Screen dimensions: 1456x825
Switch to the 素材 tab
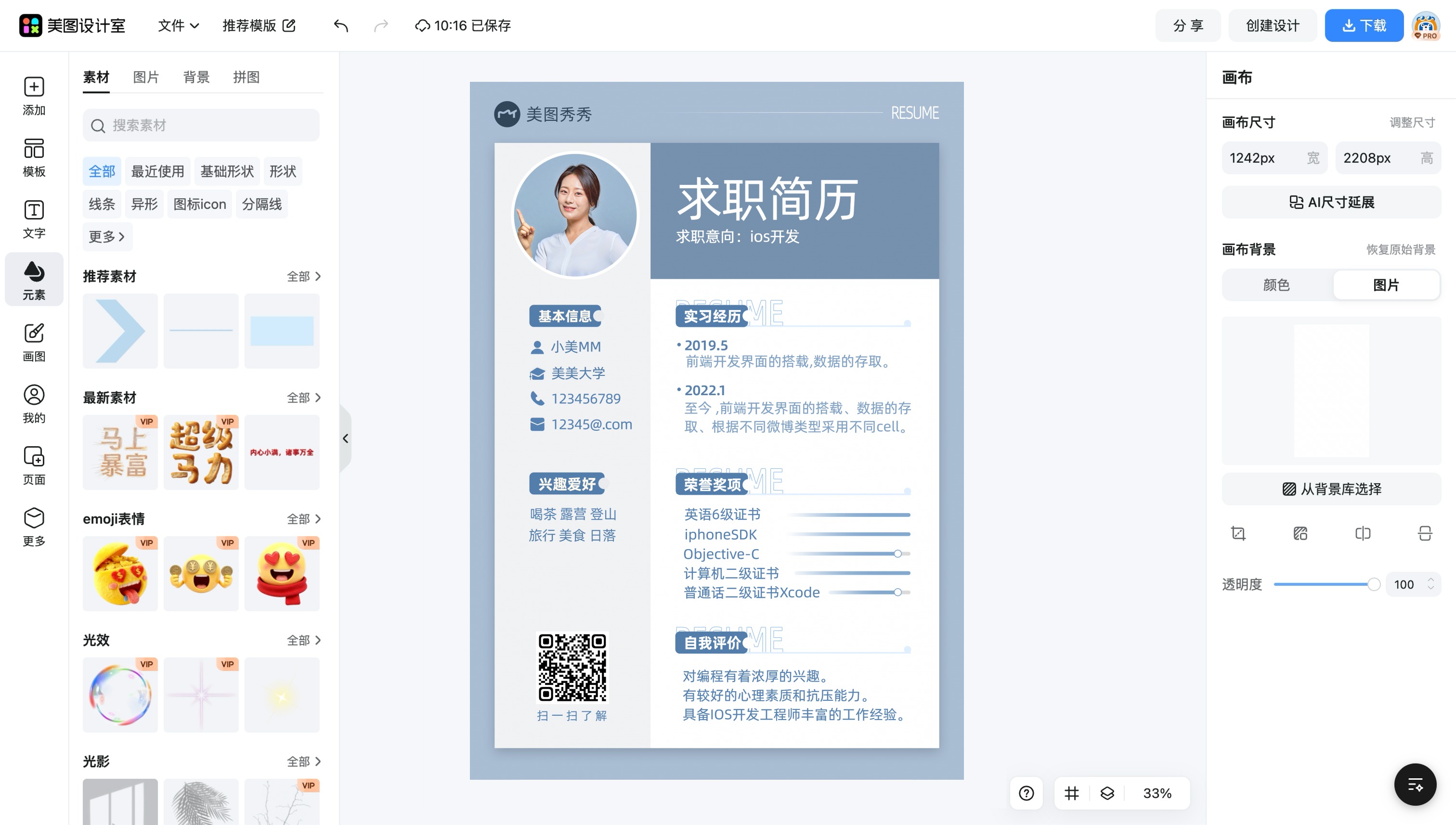96,77
